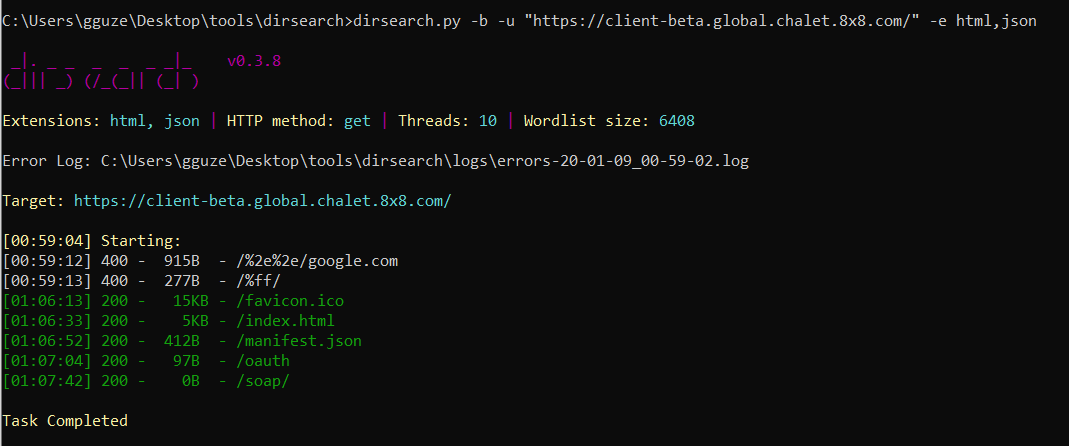Click the /oauth result line
Viewport: 1069px width, 446px height.
point(146,360)
